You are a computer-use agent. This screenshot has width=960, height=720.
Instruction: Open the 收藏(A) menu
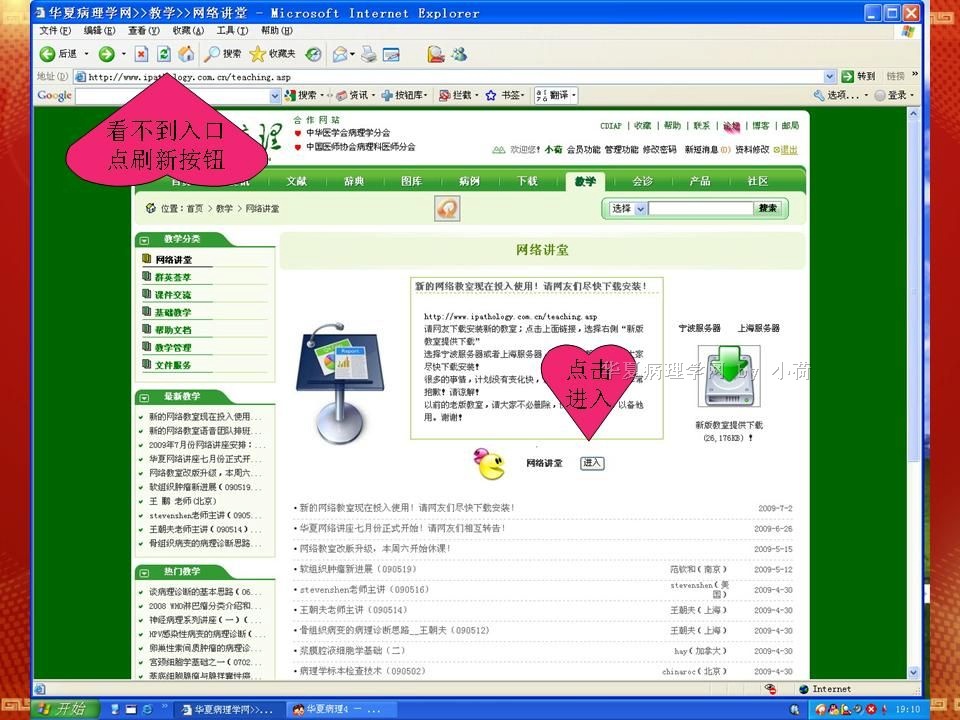point(188,31)
